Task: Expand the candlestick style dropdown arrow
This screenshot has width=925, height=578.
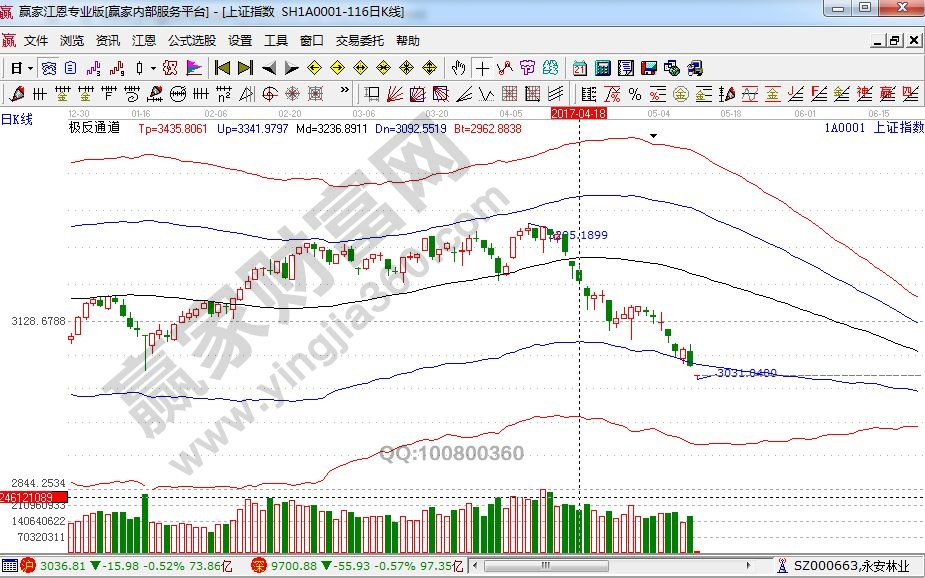Action: pyautogui.click(x=153, y=68)
